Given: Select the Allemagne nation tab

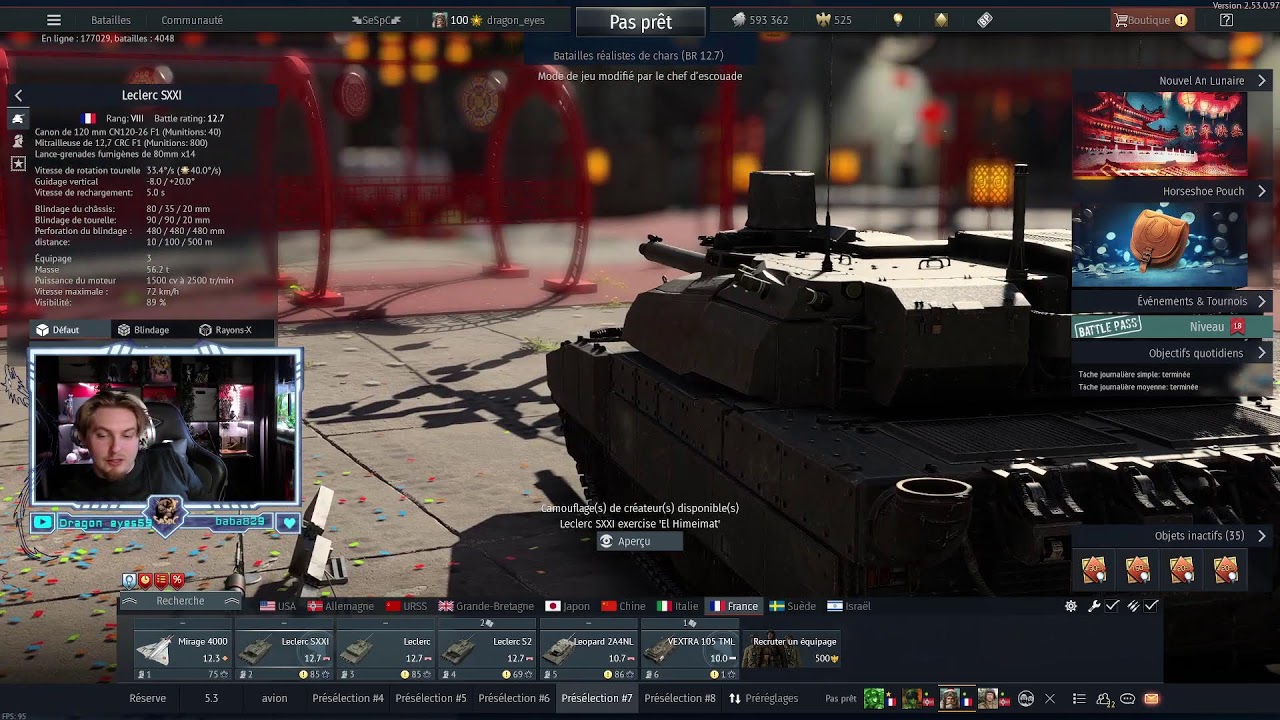Looking at the screenshot, I should tap(341, 606).
